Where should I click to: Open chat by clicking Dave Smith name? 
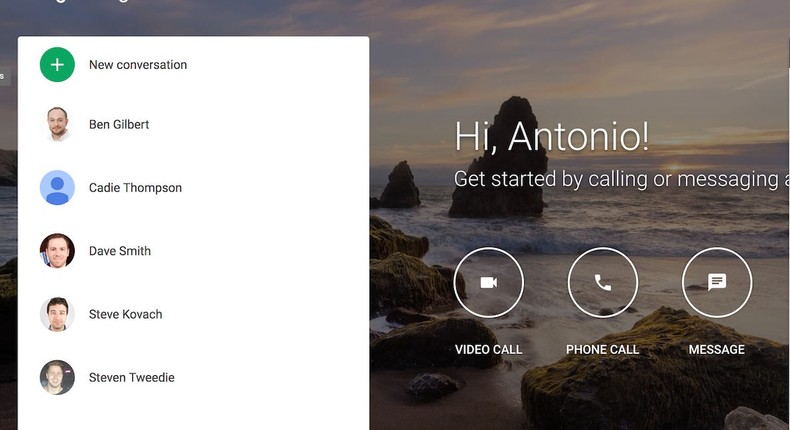[120, 251]
